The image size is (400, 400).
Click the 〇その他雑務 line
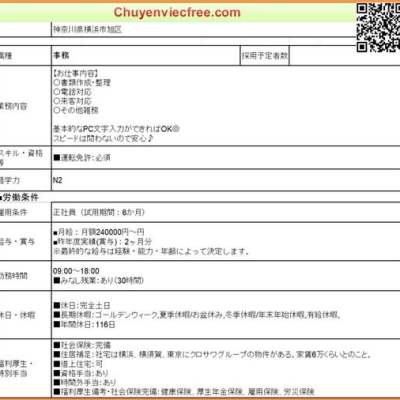(76, 110)
